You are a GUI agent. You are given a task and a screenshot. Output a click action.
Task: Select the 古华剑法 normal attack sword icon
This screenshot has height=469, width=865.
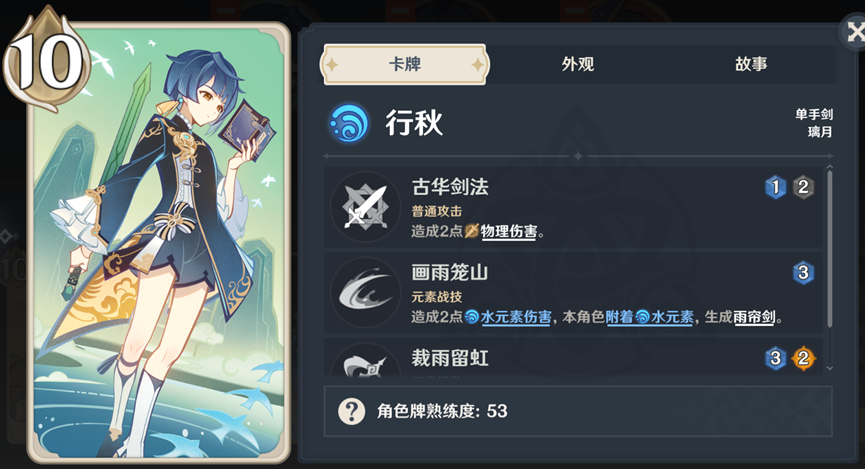[365, 207]
